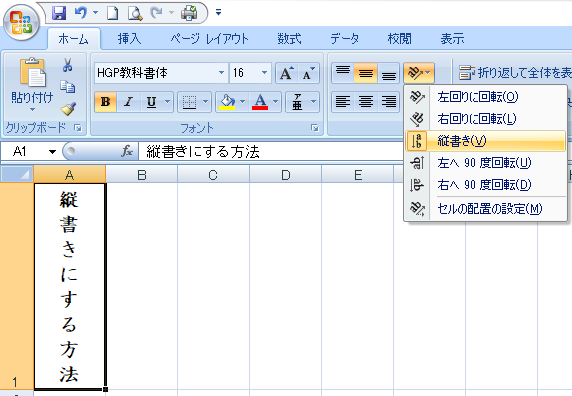572x396 pixels.
Task: Copy the selected cell
Action: click(x=67, y=87)
